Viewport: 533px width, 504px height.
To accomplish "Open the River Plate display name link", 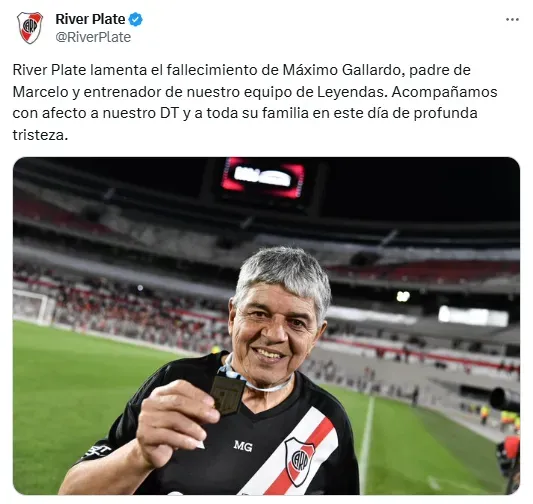I will pyautogui.click(x=90, y=19).
